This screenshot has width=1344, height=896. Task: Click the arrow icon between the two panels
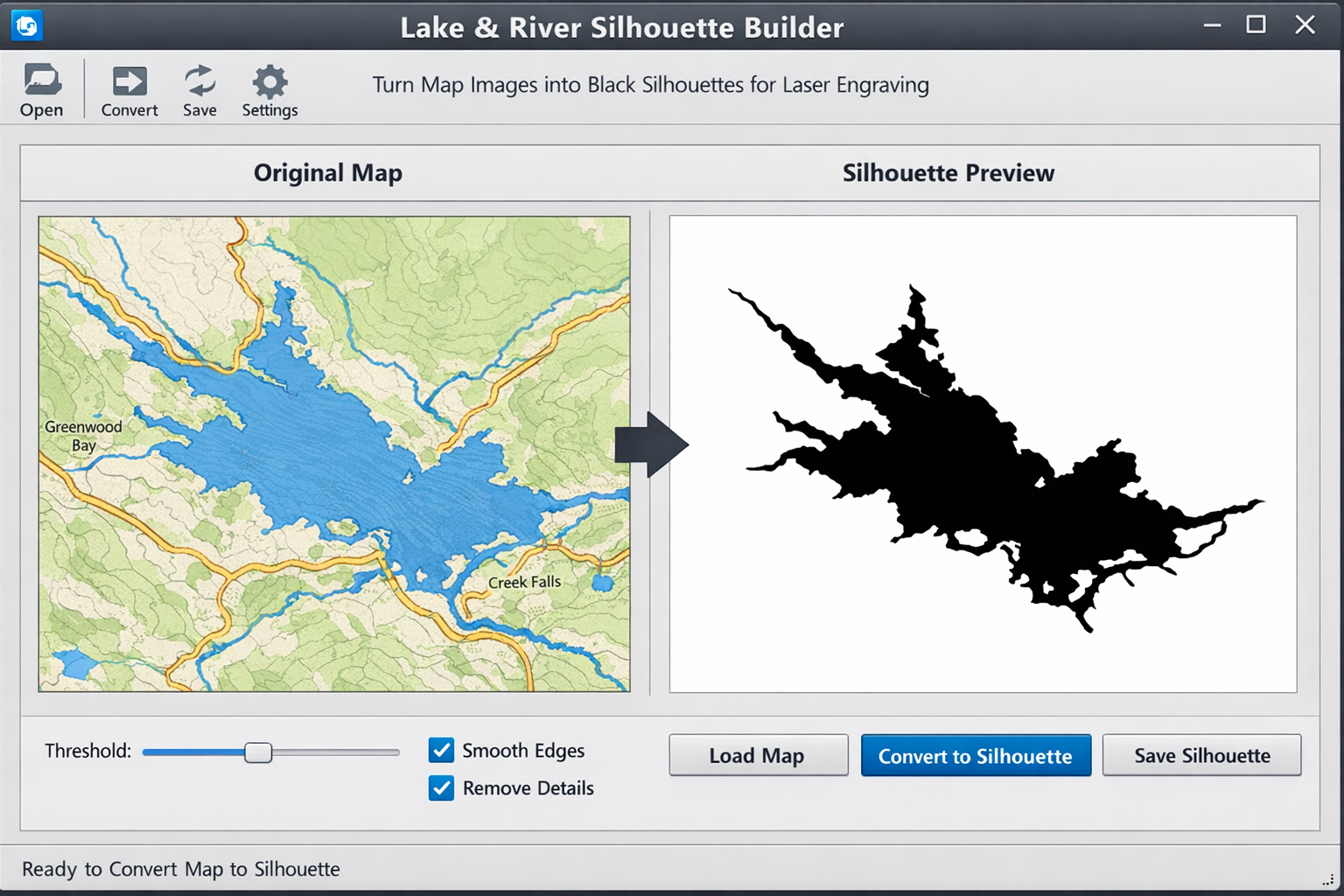(x=653, y=445)
